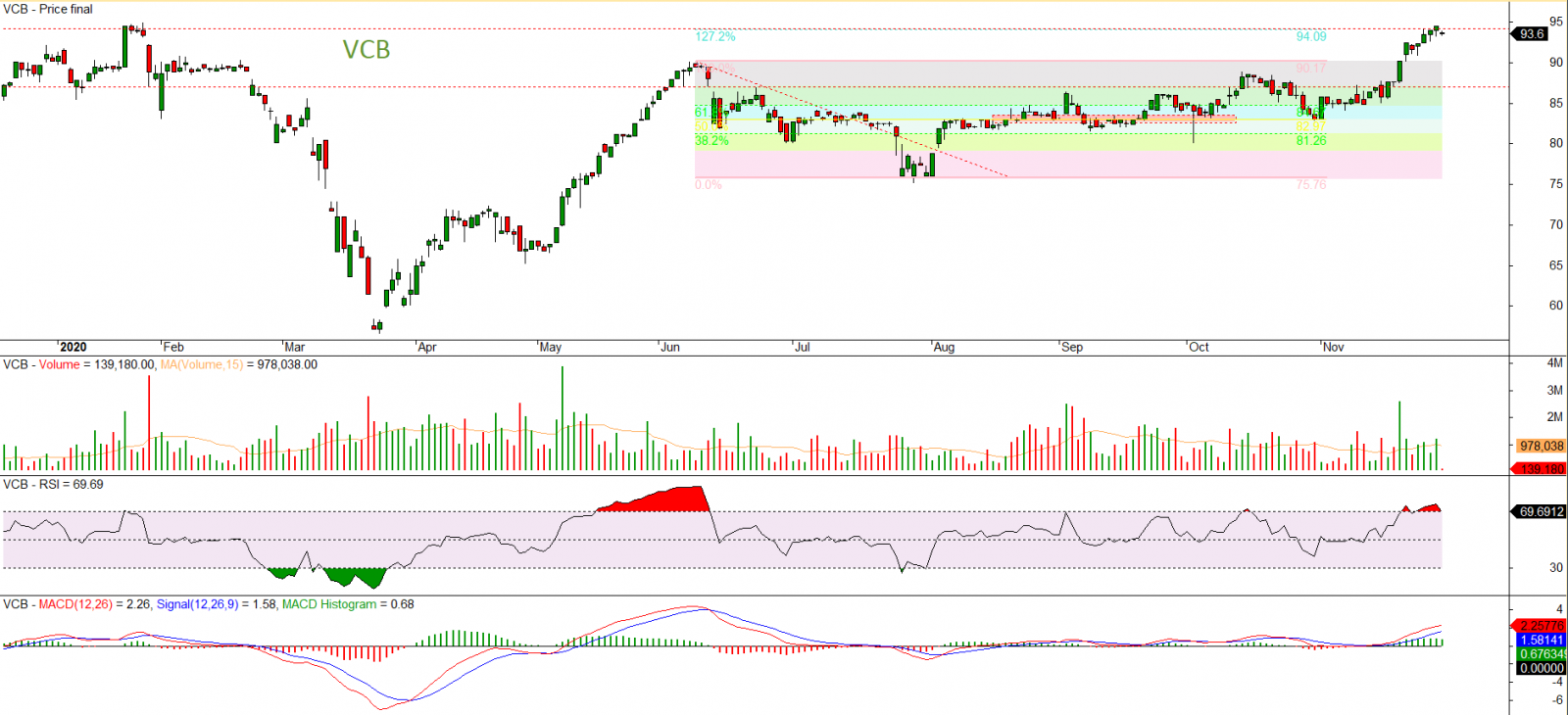Select the 95 price axis label
Viewport: 1568px width, 715px height.
point(1556,21)
